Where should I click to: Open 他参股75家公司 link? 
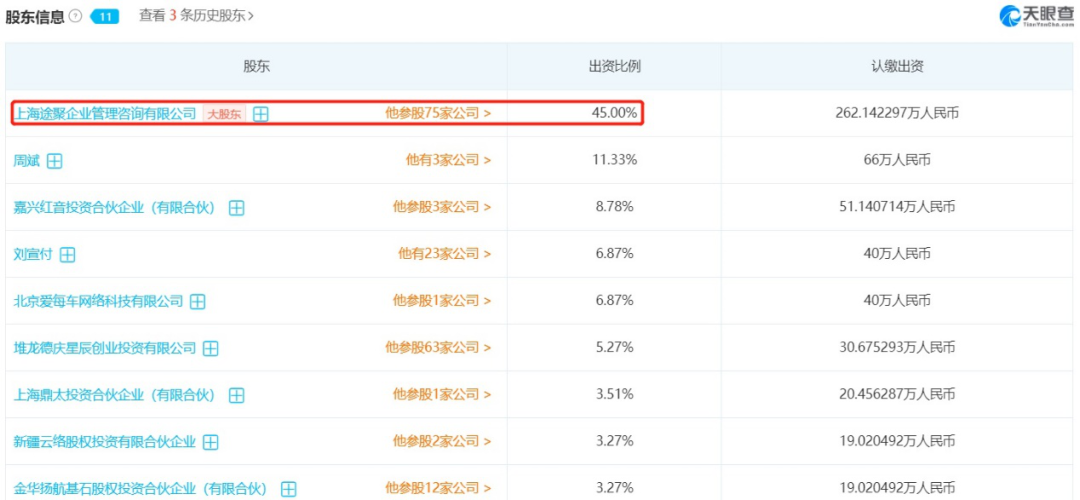click(438, 114)
